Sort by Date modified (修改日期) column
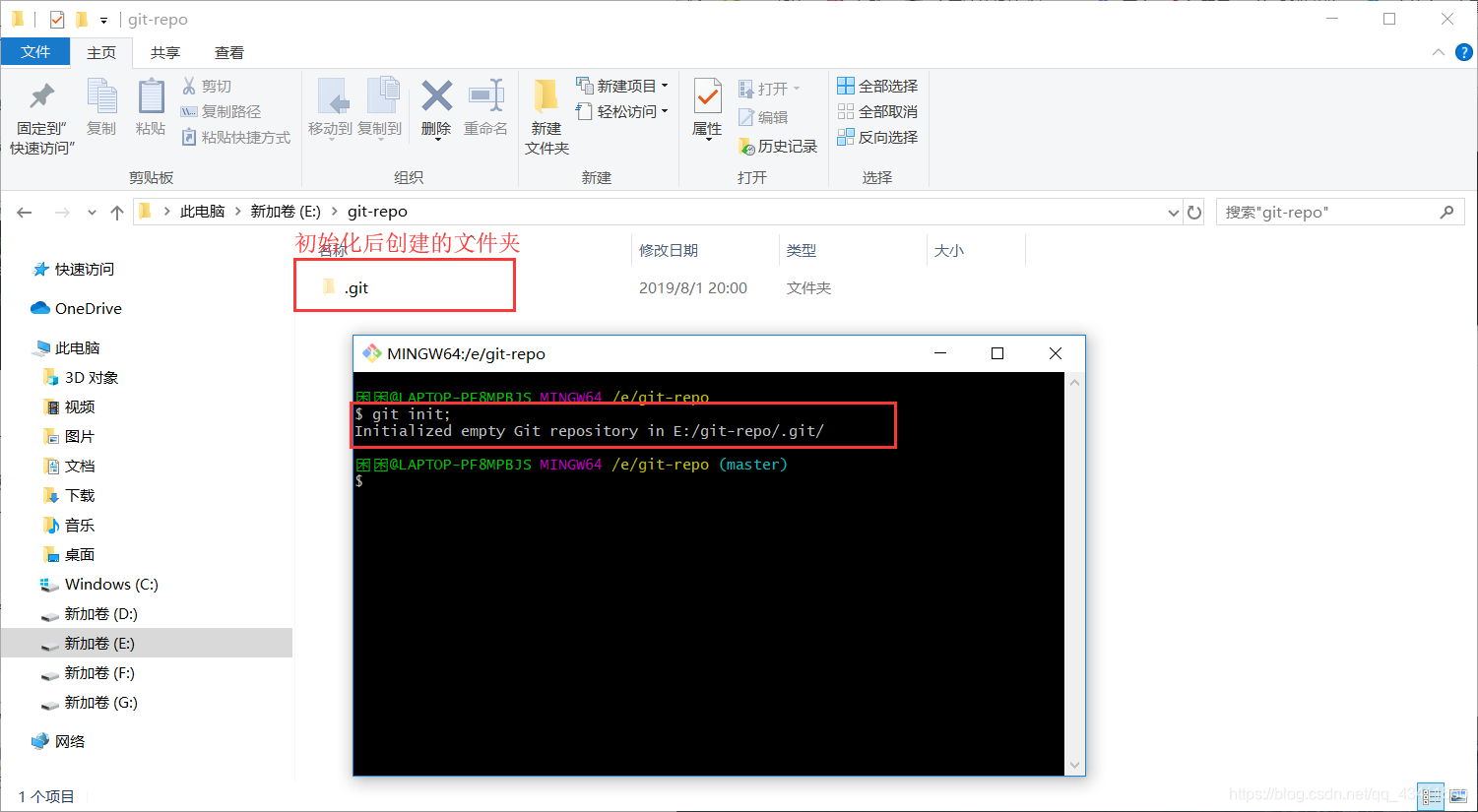The width and height of the screenshot is (1478, 812). pyautogui.click(x=669, y=250)
